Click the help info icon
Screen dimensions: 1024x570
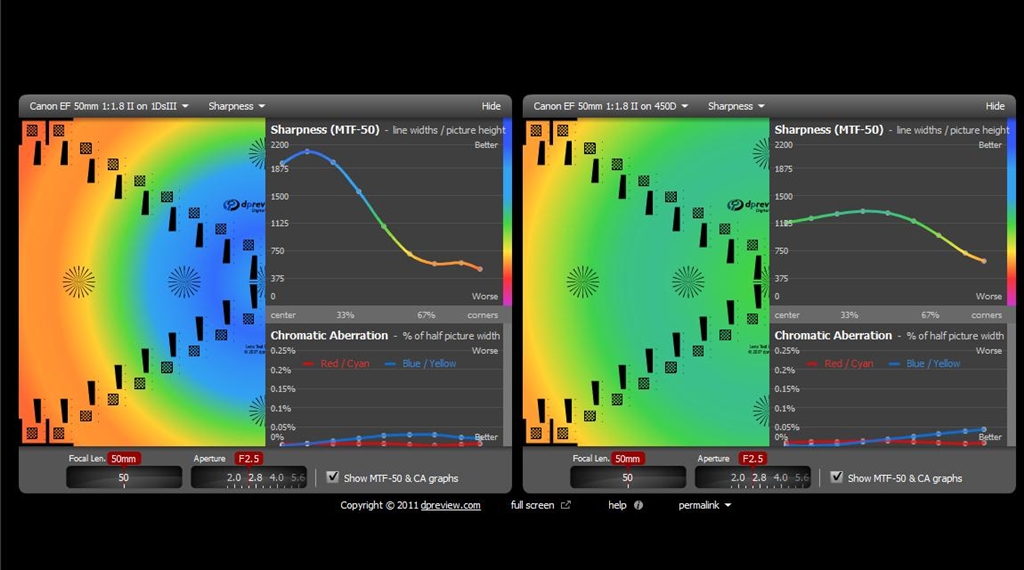coord(638,505)
